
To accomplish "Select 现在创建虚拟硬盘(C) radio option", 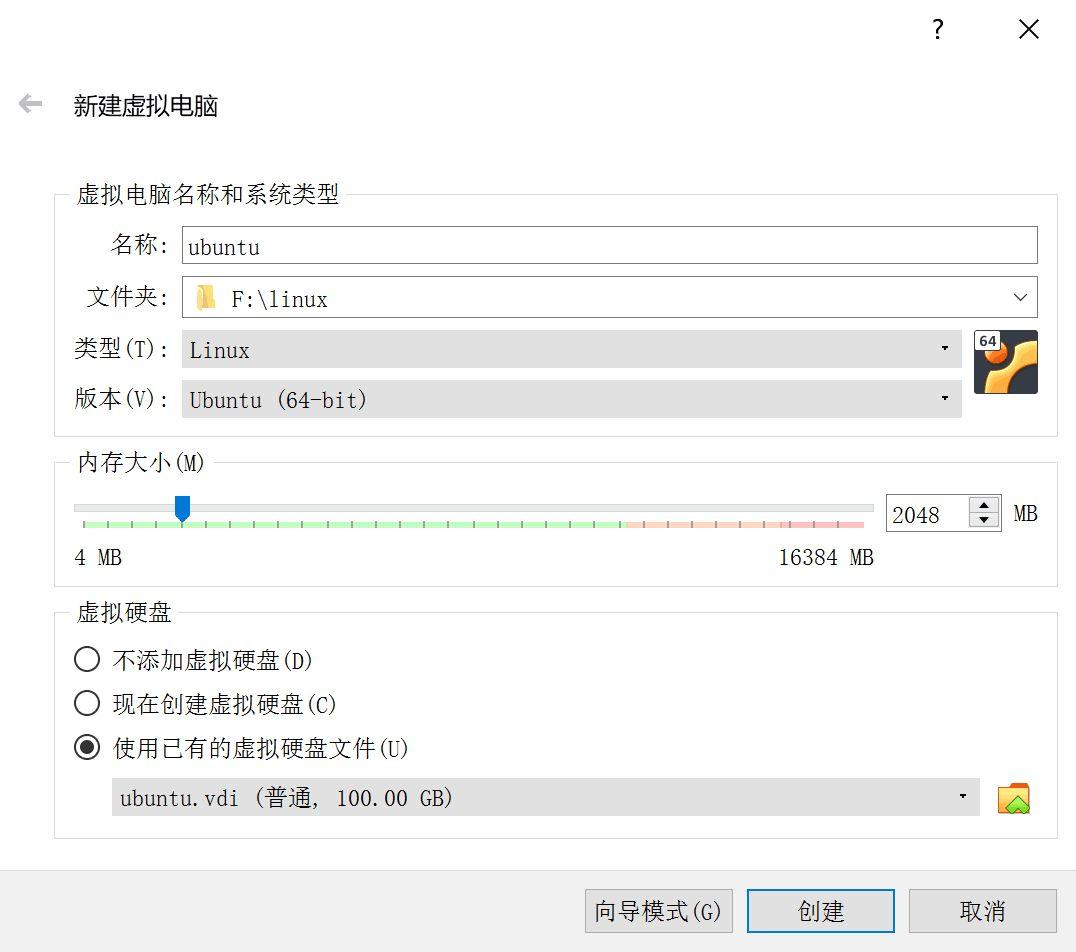I will click(204, 704).
